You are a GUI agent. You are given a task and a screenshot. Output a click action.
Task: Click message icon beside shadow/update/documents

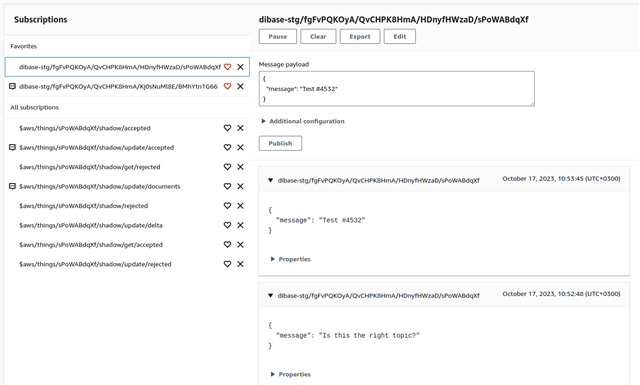(12, 186)
